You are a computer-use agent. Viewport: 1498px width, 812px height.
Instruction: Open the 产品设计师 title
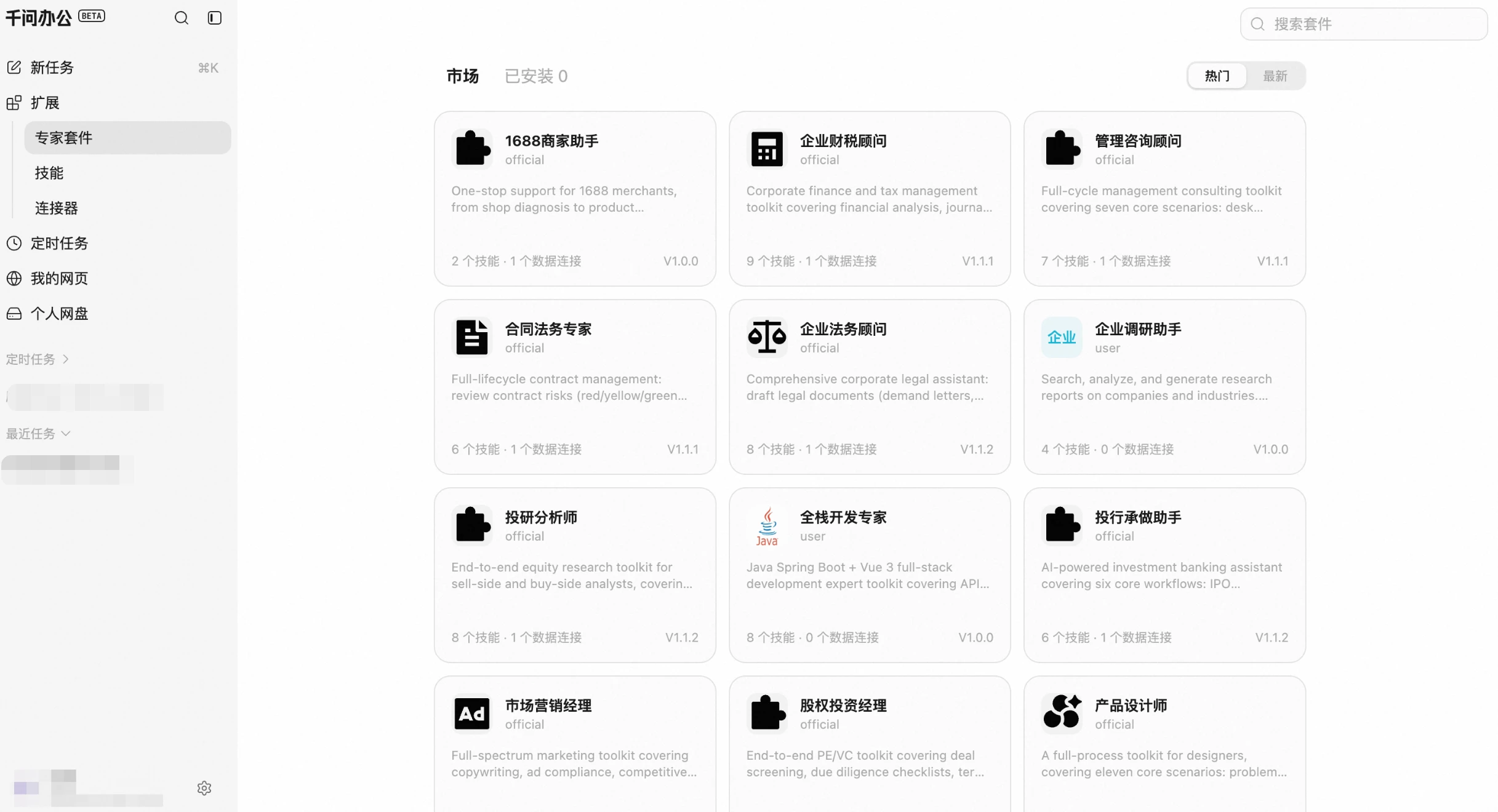pos(1131,706)
